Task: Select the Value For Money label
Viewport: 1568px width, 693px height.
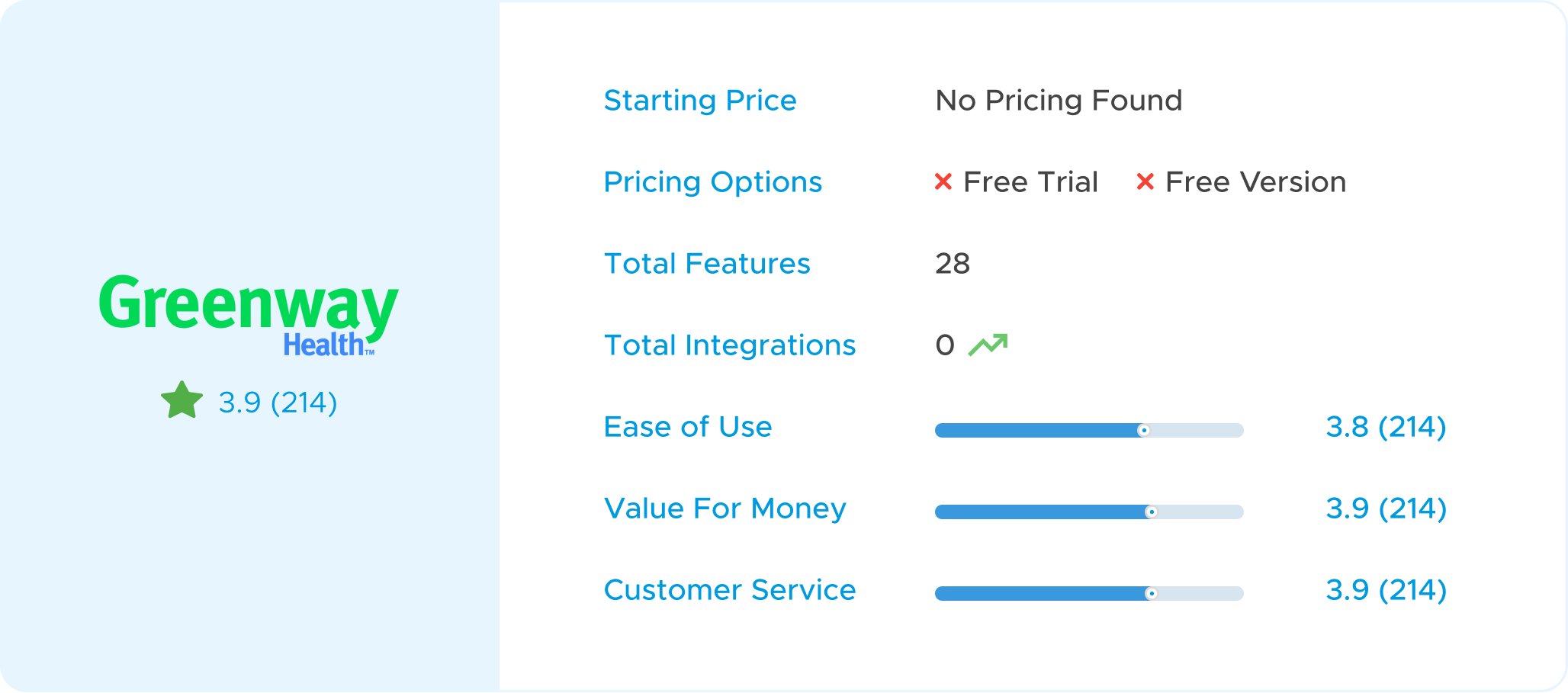Action: 725,509
